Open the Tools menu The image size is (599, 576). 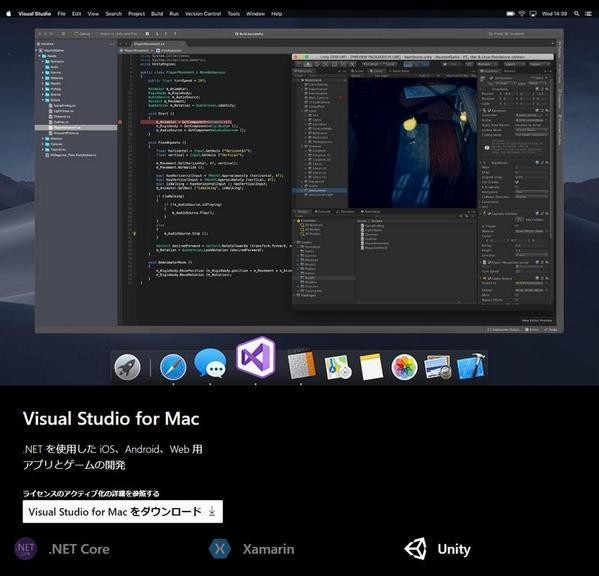pyautogui.click(x=233, y=14)
